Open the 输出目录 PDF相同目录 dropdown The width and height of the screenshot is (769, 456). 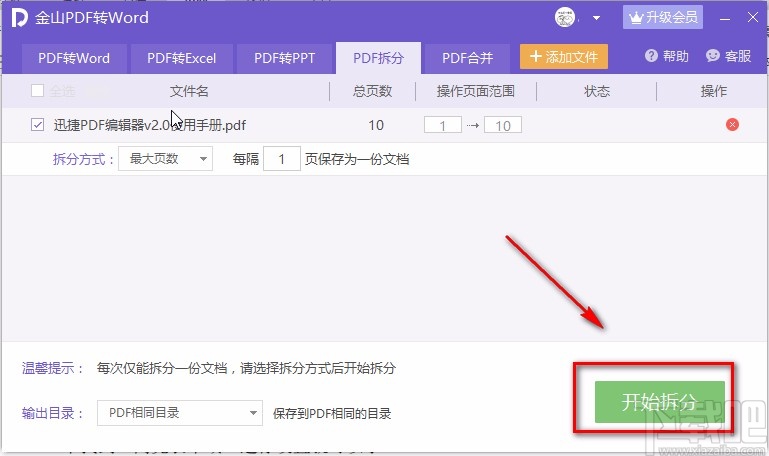[x=179, y=413]
